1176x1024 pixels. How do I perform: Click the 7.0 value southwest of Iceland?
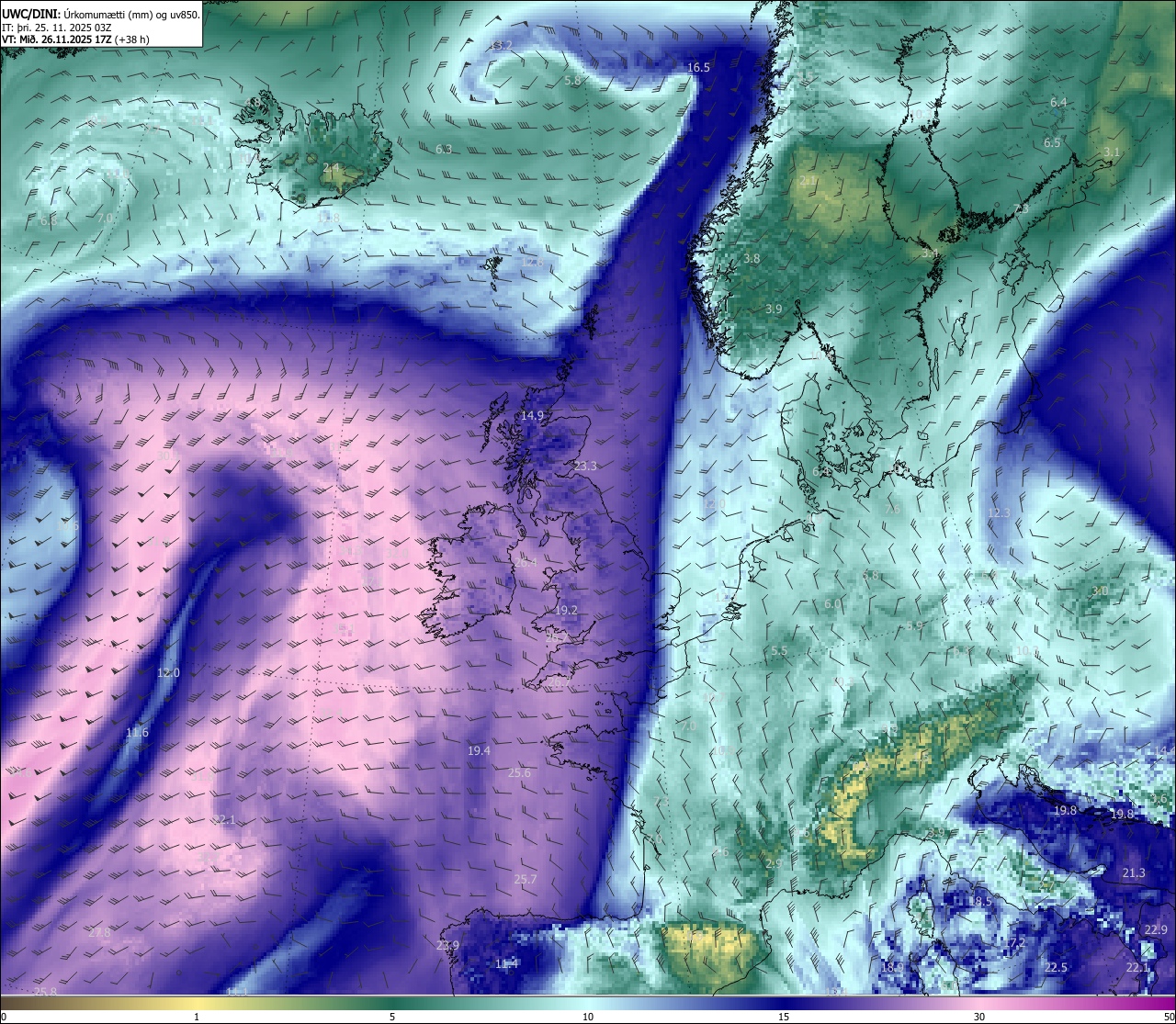pyautogui.click(x=106, y=218)
